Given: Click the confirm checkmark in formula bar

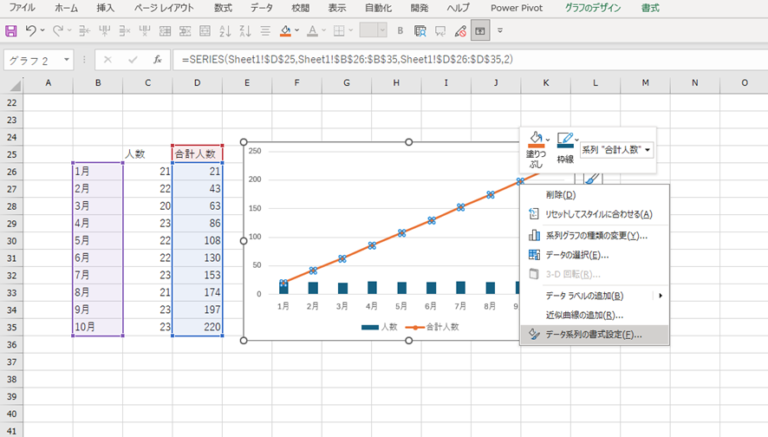Looking at the screenshot, I should 133,60.
